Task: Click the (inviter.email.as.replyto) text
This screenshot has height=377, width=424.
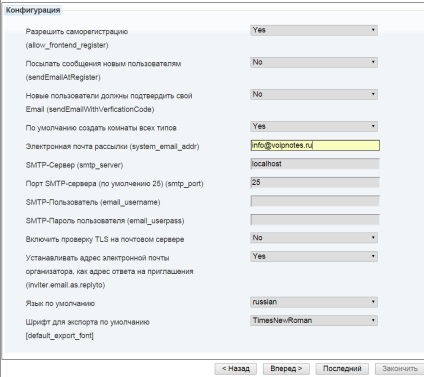Action: 65,285
